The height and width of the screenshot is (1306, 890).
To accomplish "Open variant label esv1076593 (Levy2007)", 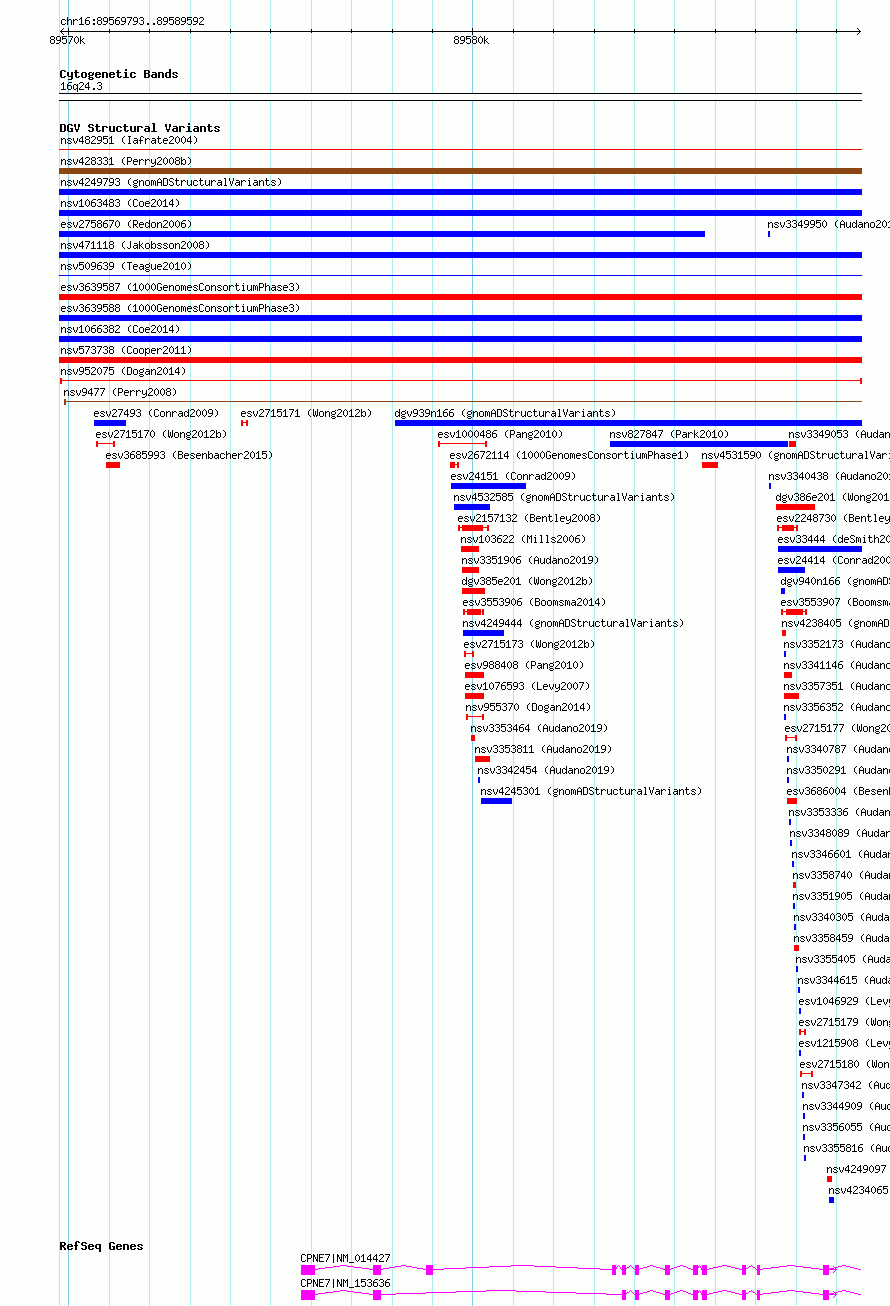I will [x=528, y=686].
